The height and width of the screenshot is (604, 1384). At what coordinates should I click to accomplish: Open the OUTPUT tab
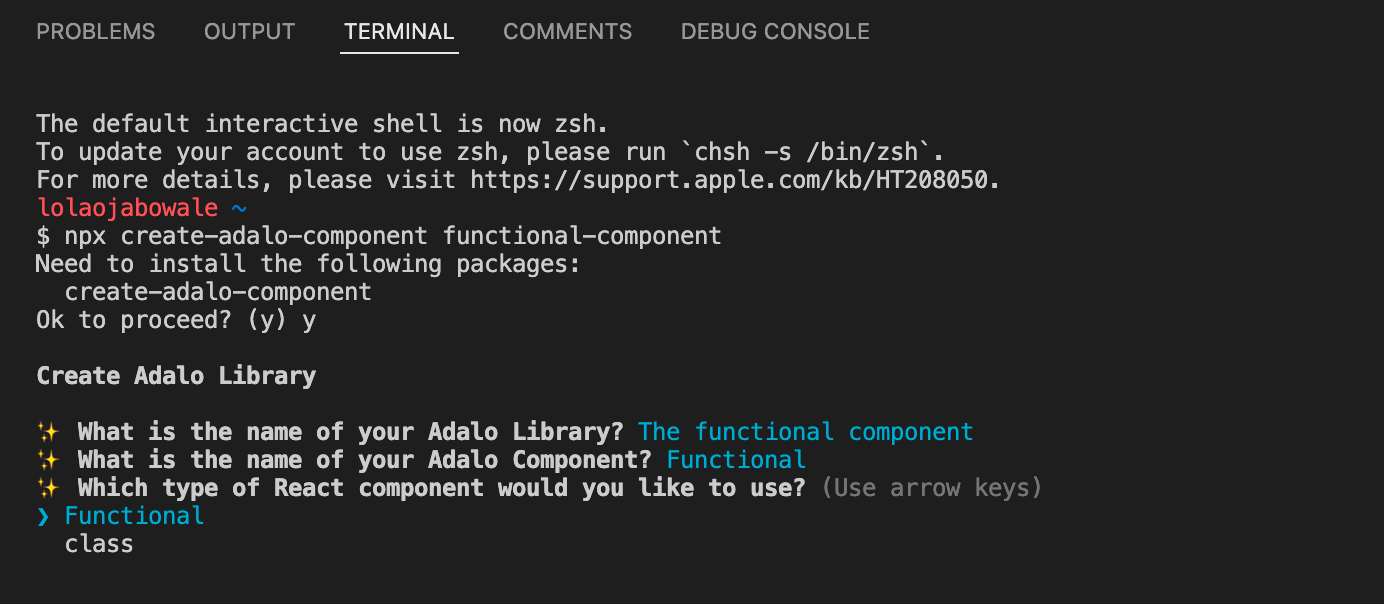coord(249,32)
